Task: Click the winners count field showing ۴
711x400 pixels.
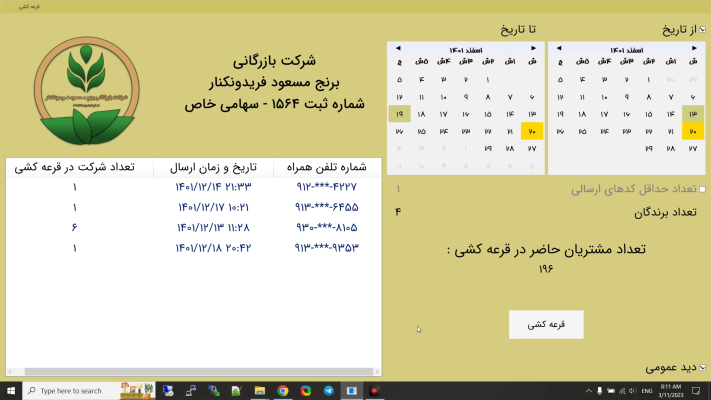Action: coord(398,212)
